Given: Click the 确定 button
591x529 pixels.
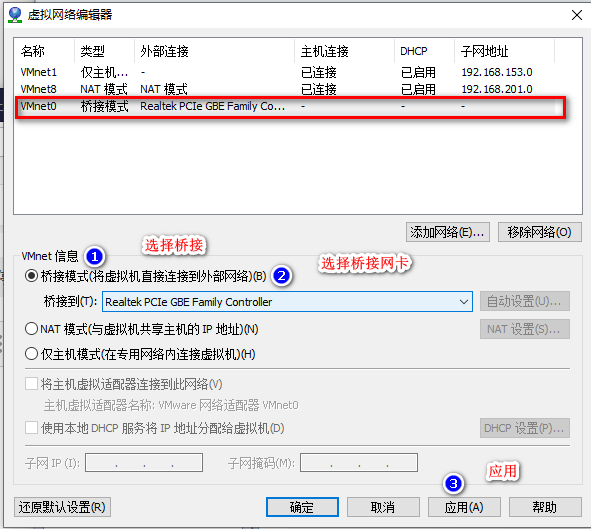Looking at the screenshot, I should [x=302, y=507].
